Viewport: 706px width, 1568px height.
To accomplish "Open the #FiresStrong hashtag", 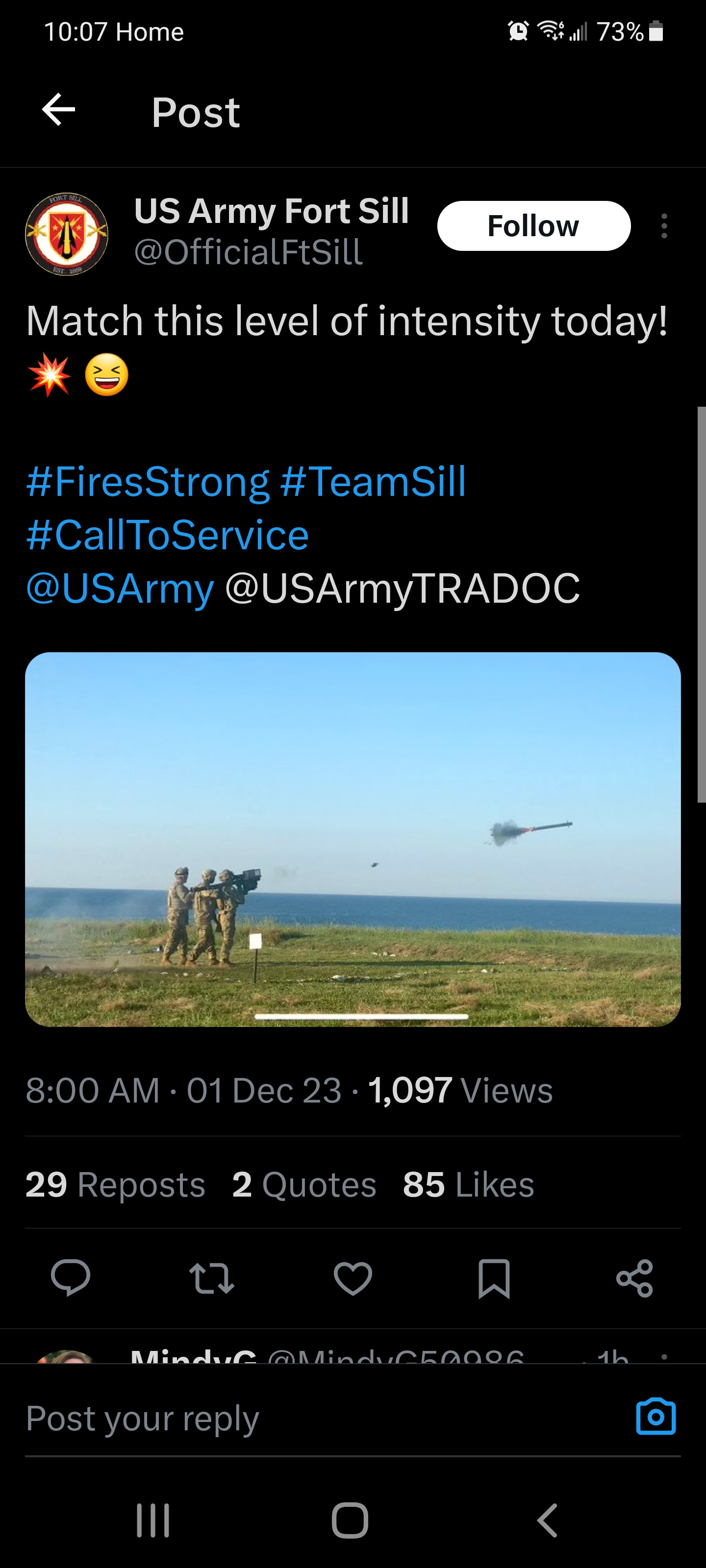I will click(x=148, y=482).
